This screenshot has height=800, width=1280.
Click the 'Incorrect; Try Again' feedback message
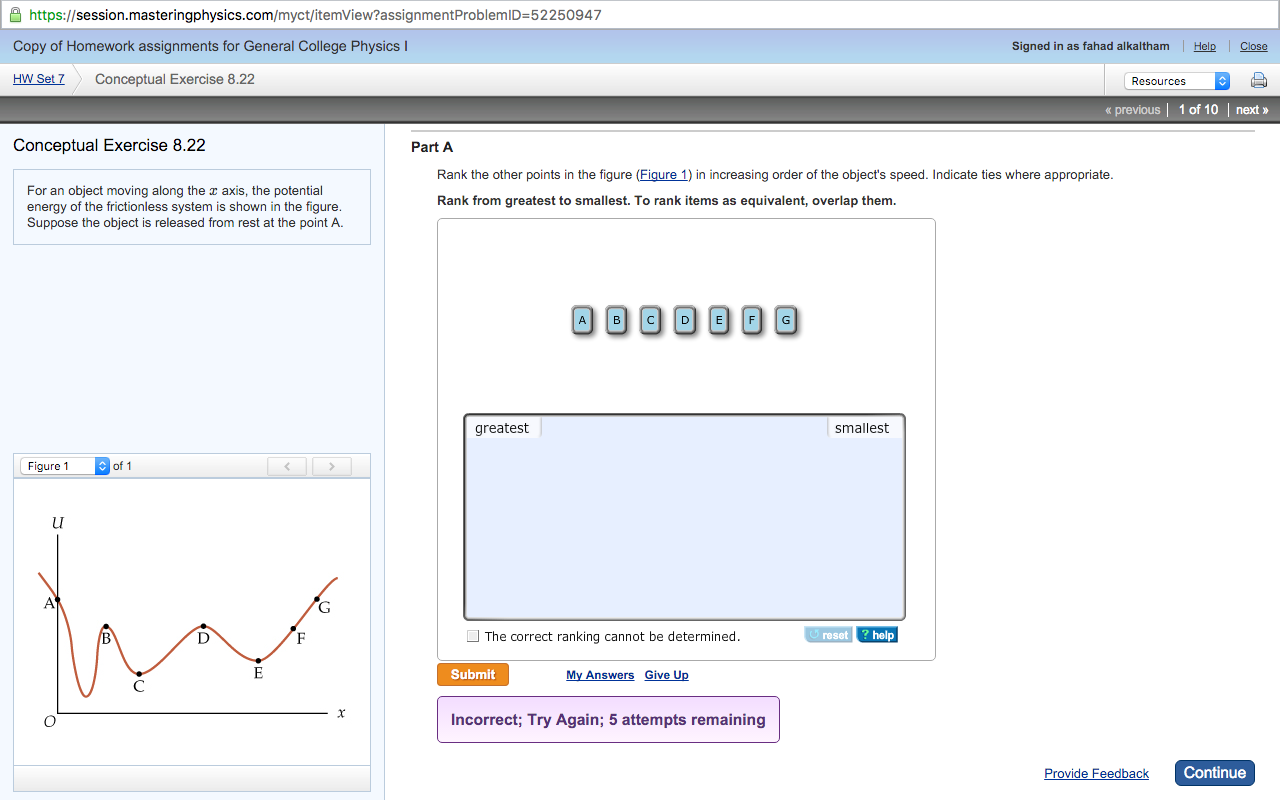point(608,719)
